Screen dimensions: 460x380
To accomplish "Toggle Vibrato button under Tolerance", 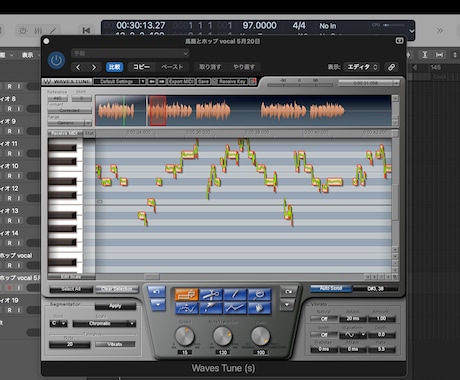I will point(115,344).
